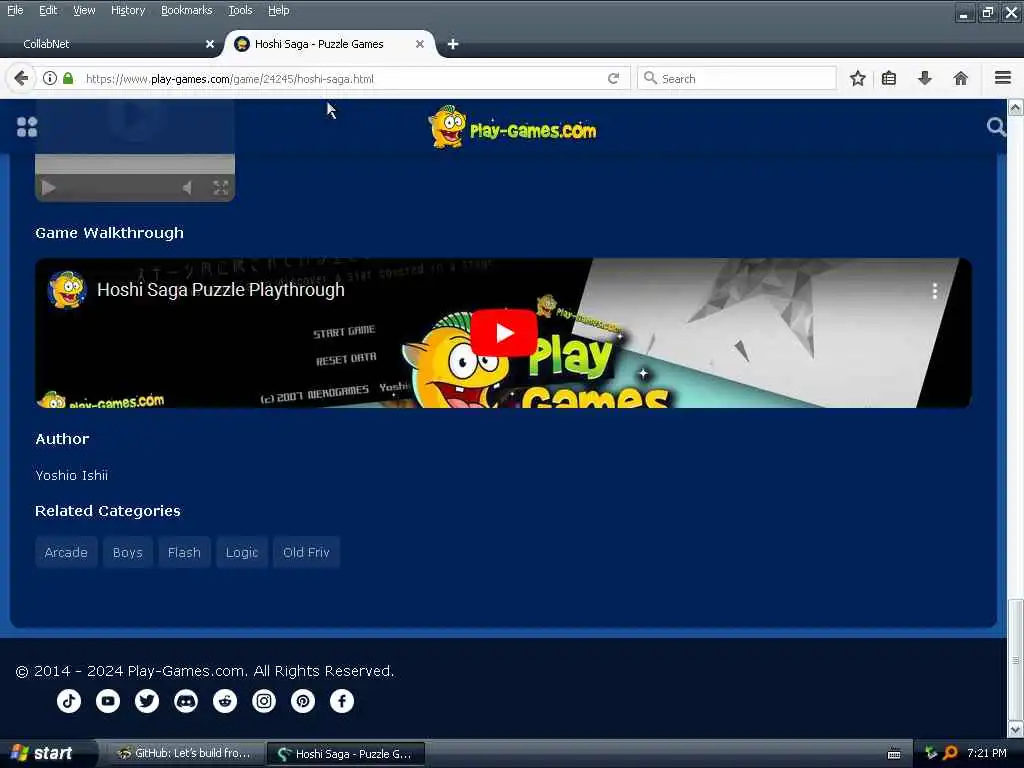Close the Hoshi Saga tab
This screenshot has height=768, width=1024.
click(x=420, y=44)
